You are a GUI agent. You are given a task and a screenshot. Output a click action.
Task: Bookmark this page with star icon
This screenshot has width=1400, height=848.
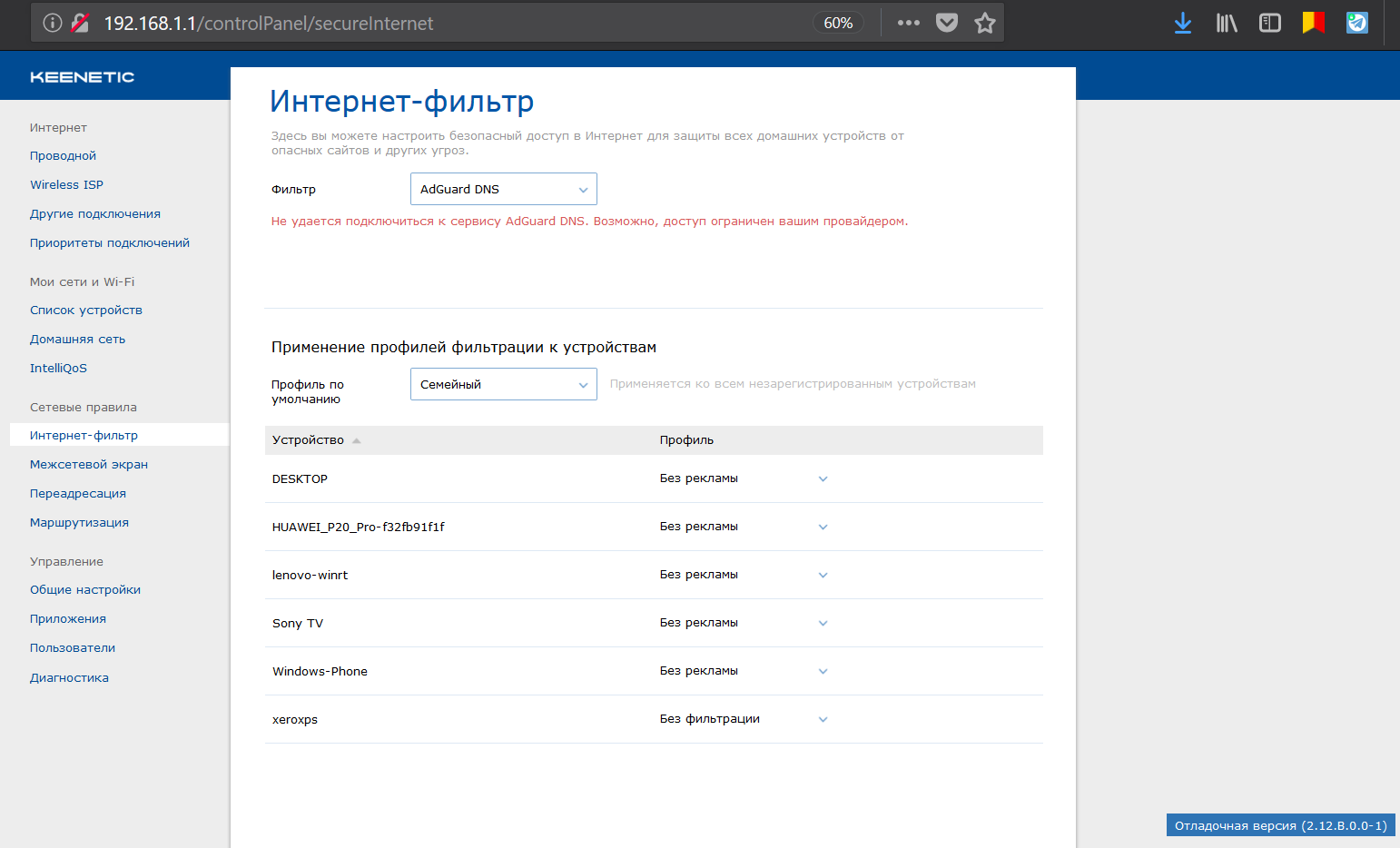coord(985,23)
